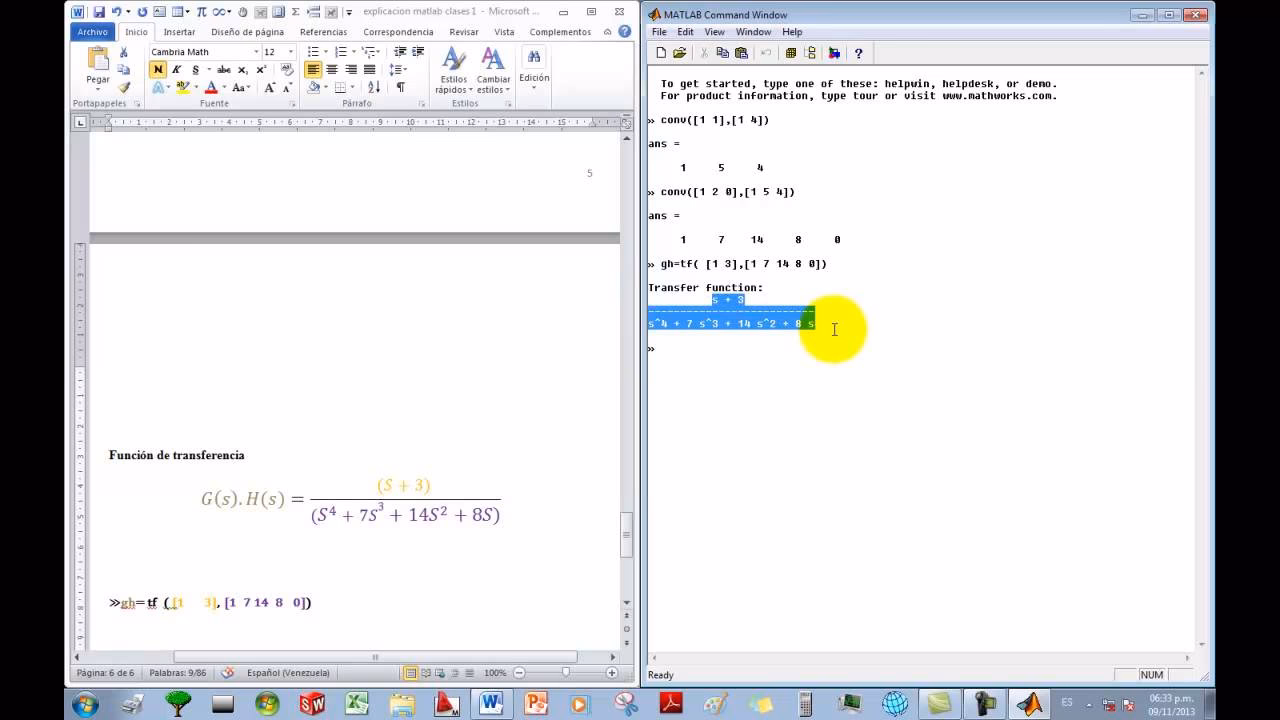Show paragraph marks in Word
Screen dimensions: 1280x720
point(402,88)
